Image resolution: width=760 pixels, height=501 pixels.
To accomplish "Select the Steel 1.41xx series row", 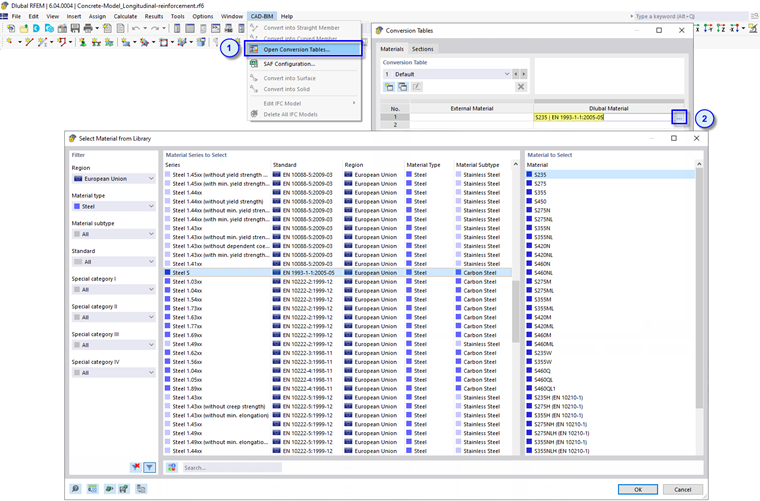I will tap(337, 264).
